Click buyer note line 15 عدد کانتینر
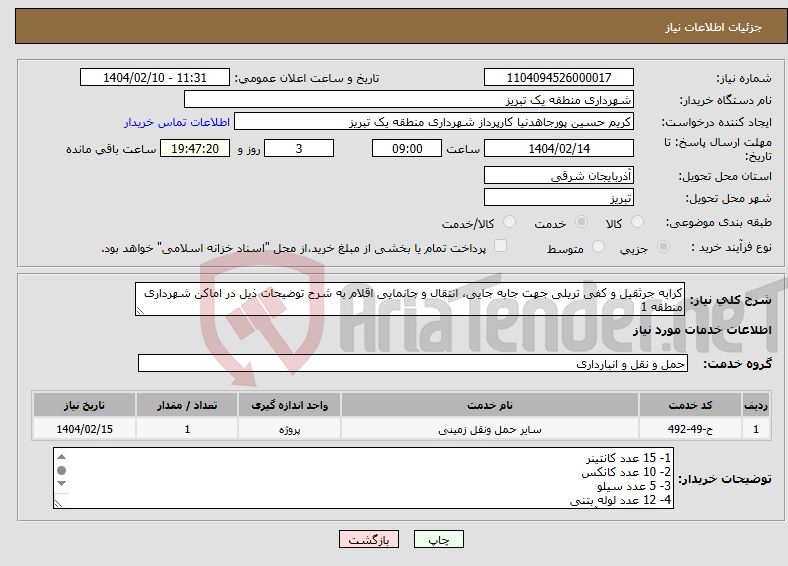Viewport: 788px width, 566px height. coord(628,458)
